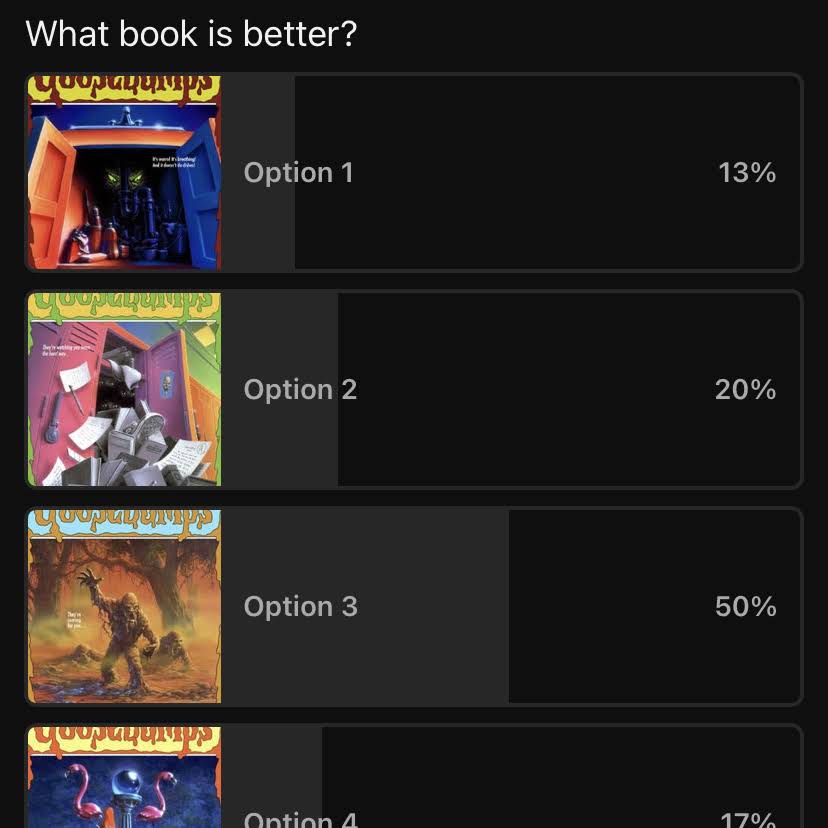Select the Option 2 poll label
This screenshot has height=828, width=828.
point(300,389)
